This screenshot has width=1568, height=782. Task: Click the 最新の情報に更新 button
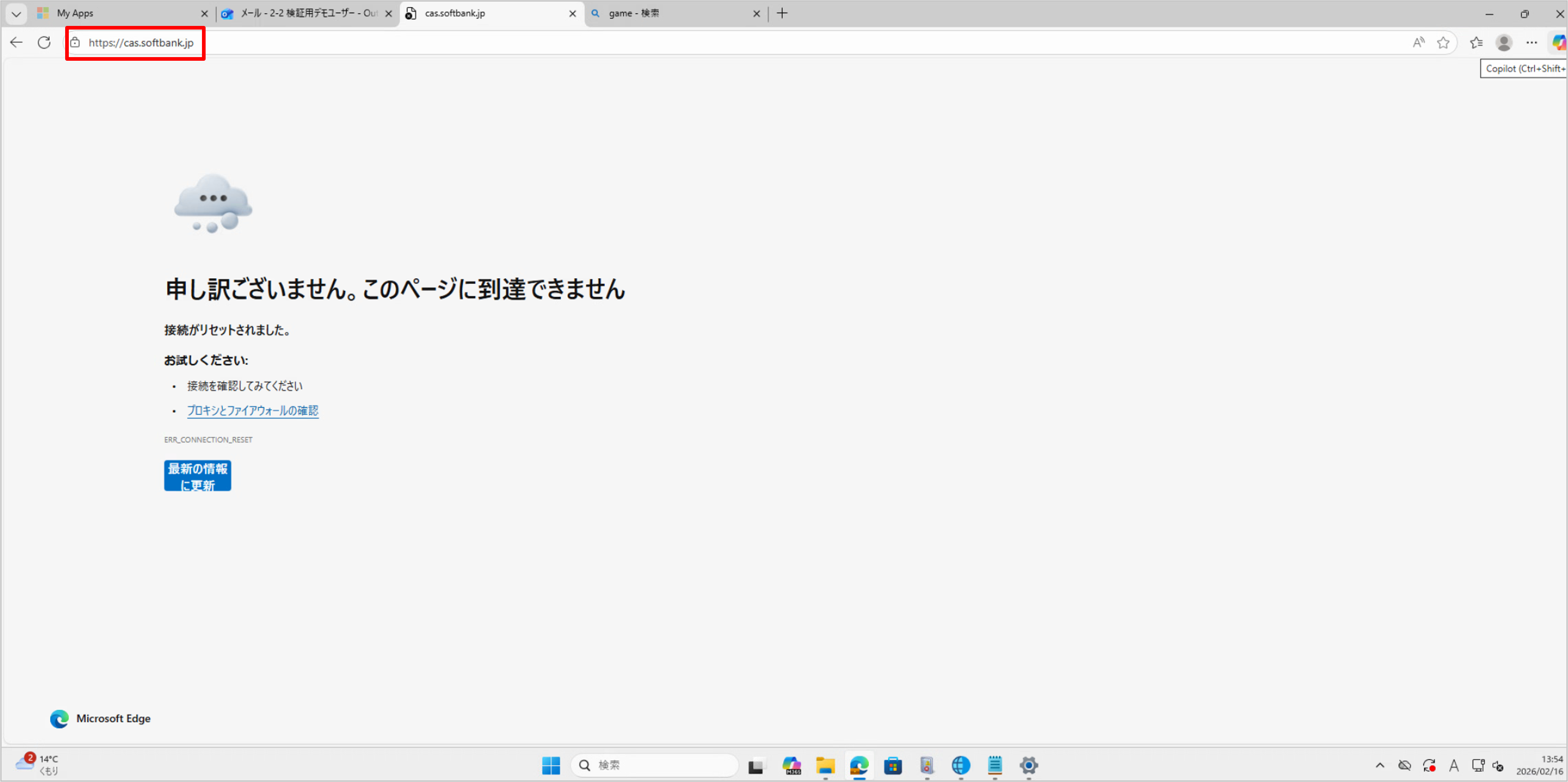click(197, 476)
